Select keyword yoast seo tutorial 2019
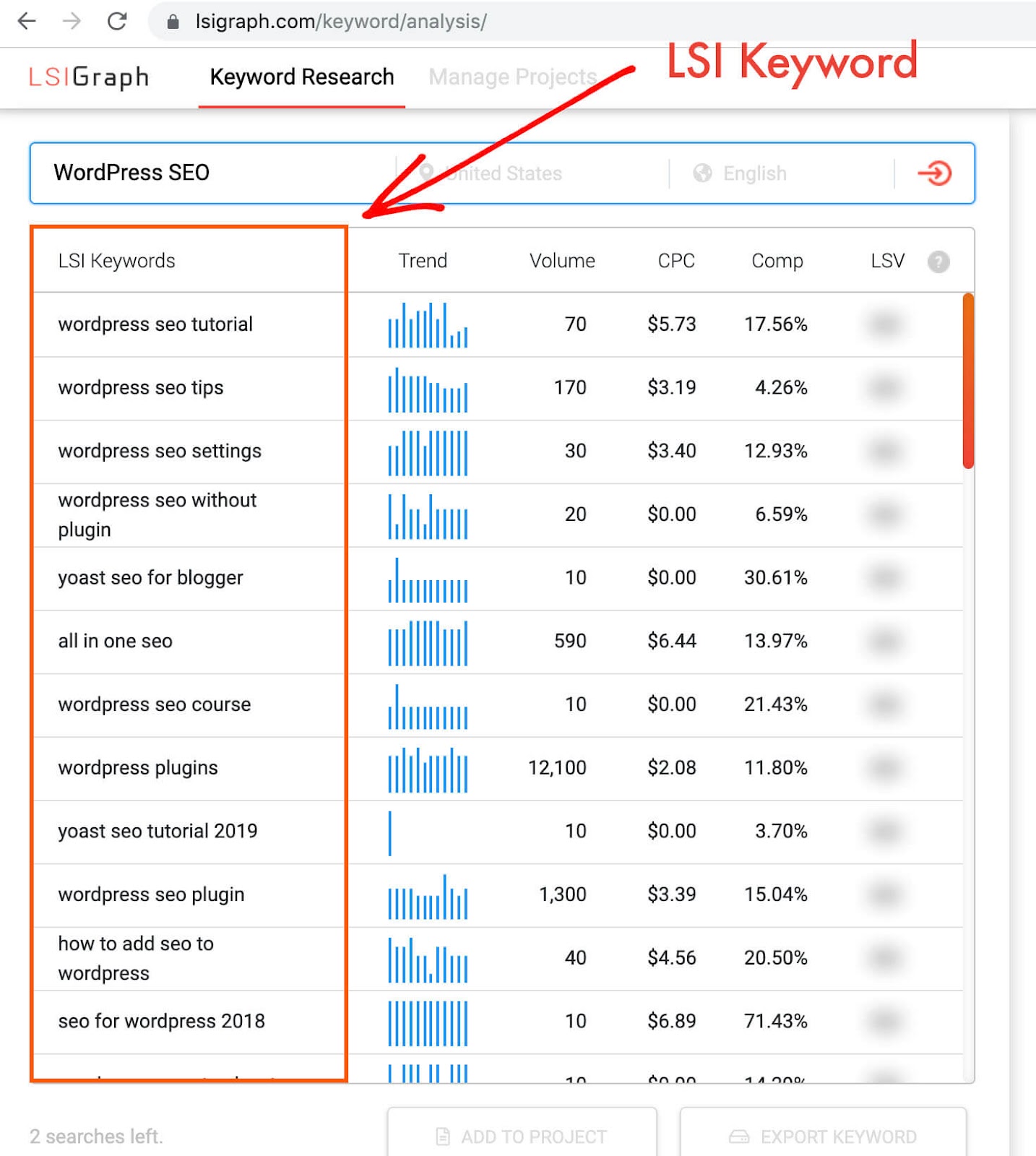Image resolution: width=1036 pixels, height=1156 pixels. (x=157, y=832)
